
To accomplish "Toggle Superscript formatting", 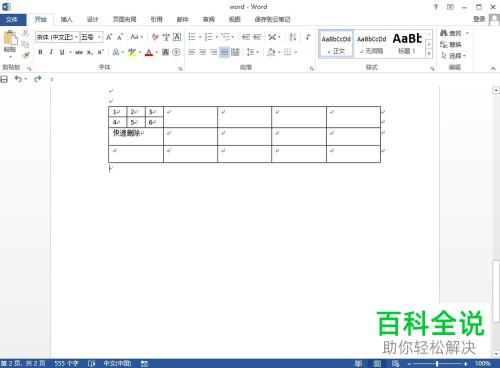I will (x=100, y=52).
